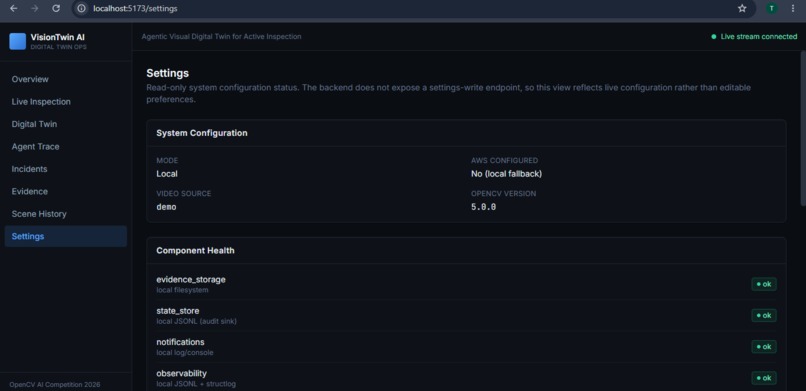The height and width of the screenshot is (391, 806).
Task: Click the browser back arrow
Action: 14,8
